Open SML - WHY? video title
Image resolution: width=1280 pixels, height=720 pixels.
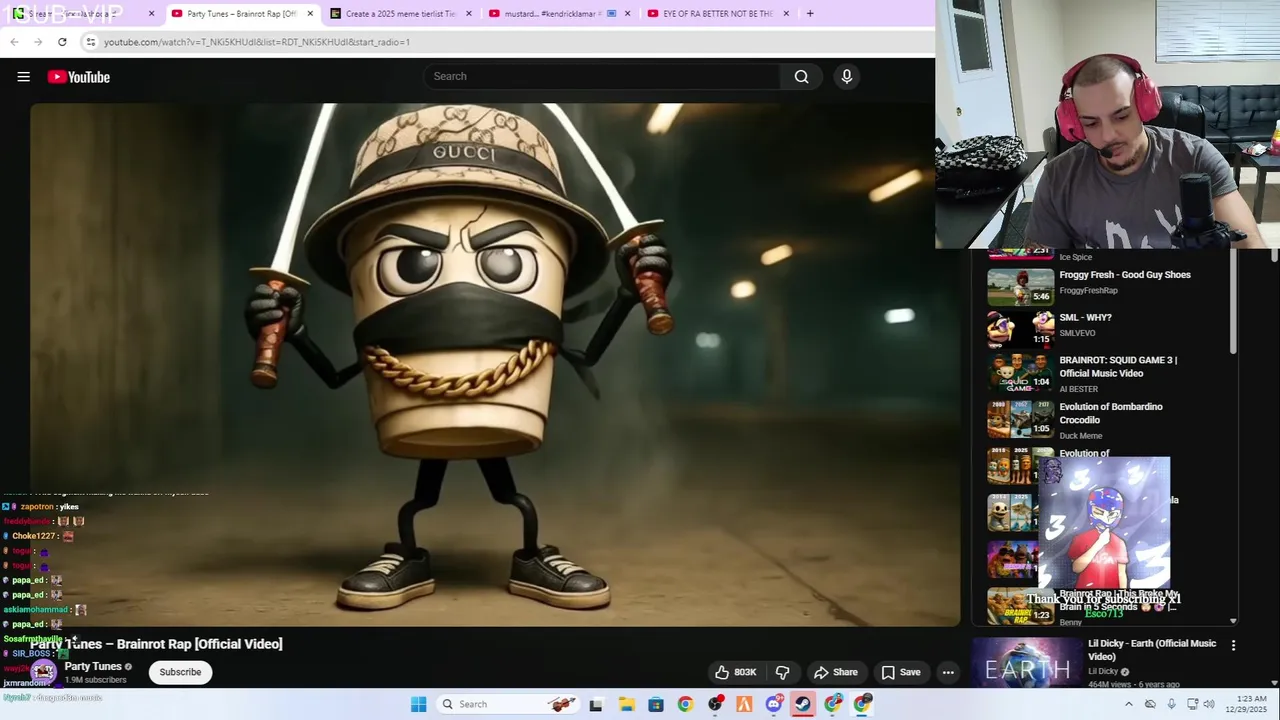pyautogui.click(x=1085, y=318)
